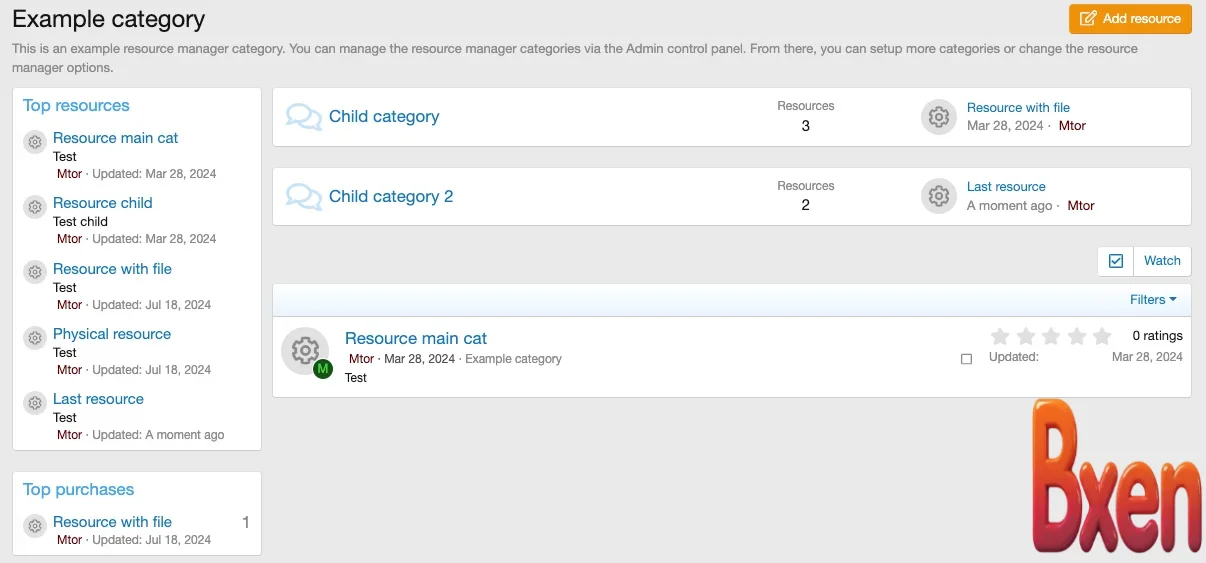Viewport: 1206px width, 563px height.
Task: Open the Child category 2 link
Action: 391,197
